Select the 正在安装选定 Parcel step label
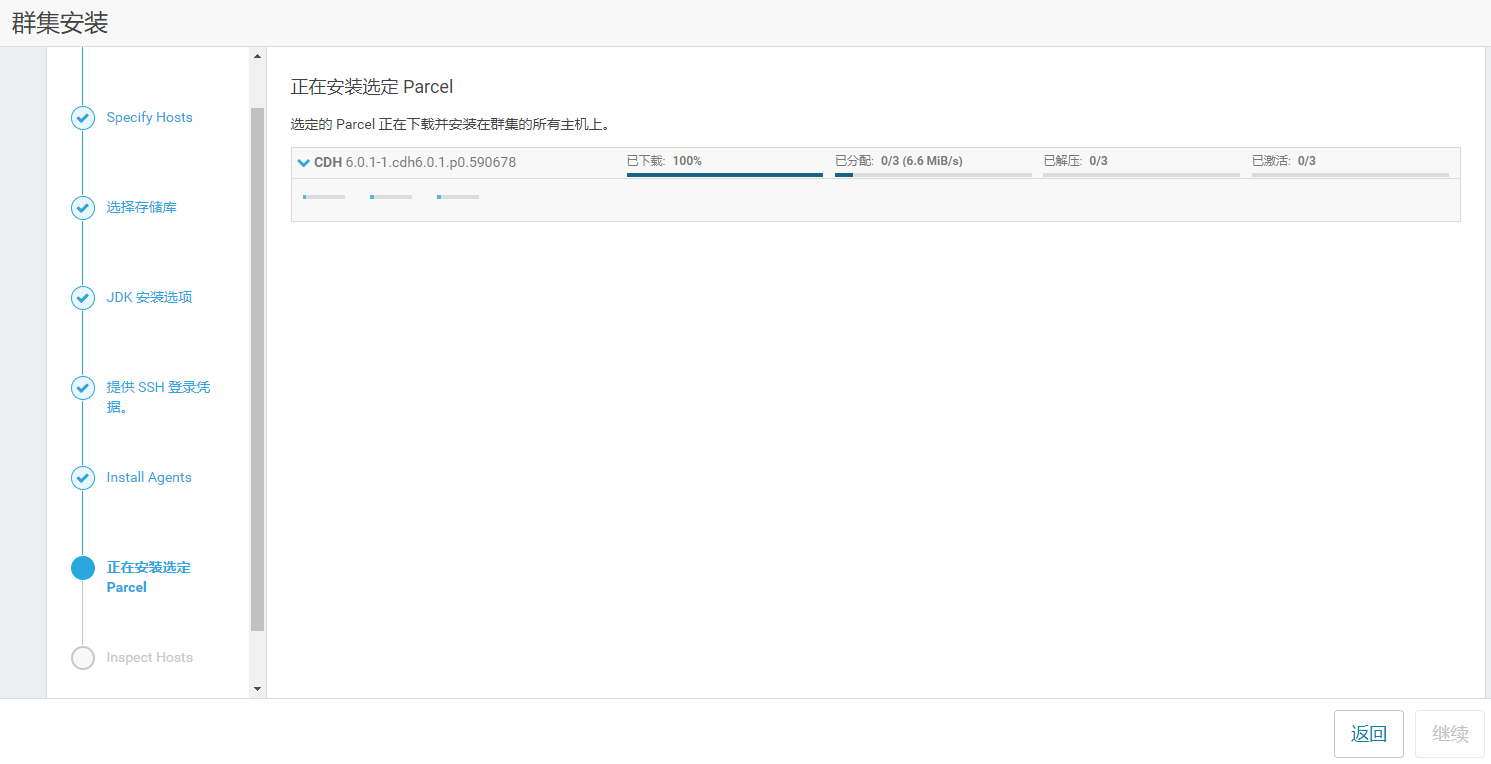1491x764 pixels. click(149, 577)
